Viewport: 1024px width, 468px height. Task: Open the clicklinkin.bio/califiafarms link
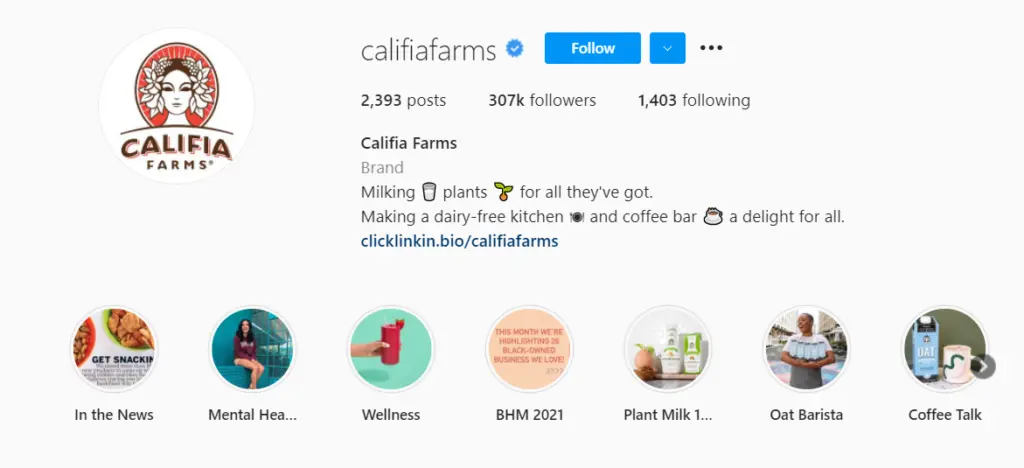tap(459, 241)
